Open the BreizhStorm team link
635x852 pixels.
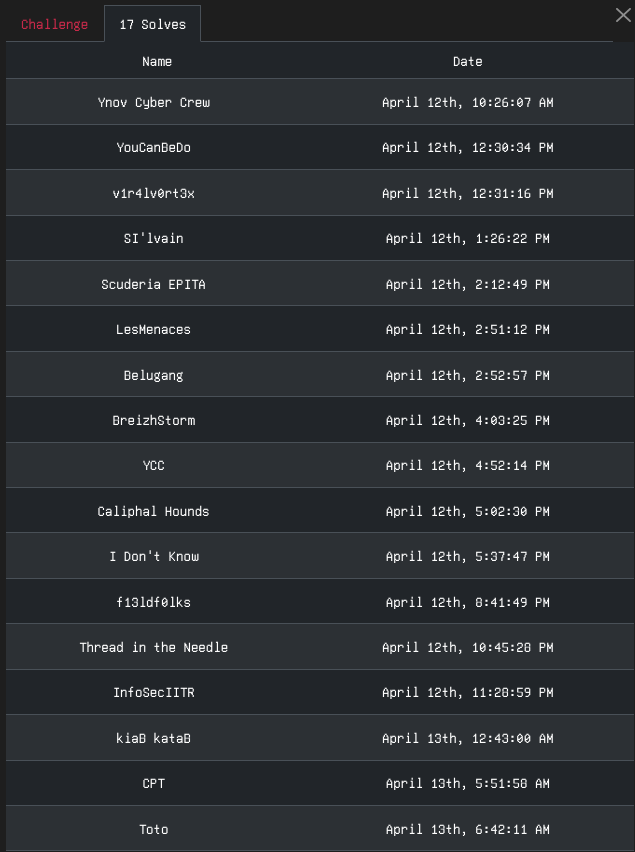pyautogui.click(x=154, y=421)
